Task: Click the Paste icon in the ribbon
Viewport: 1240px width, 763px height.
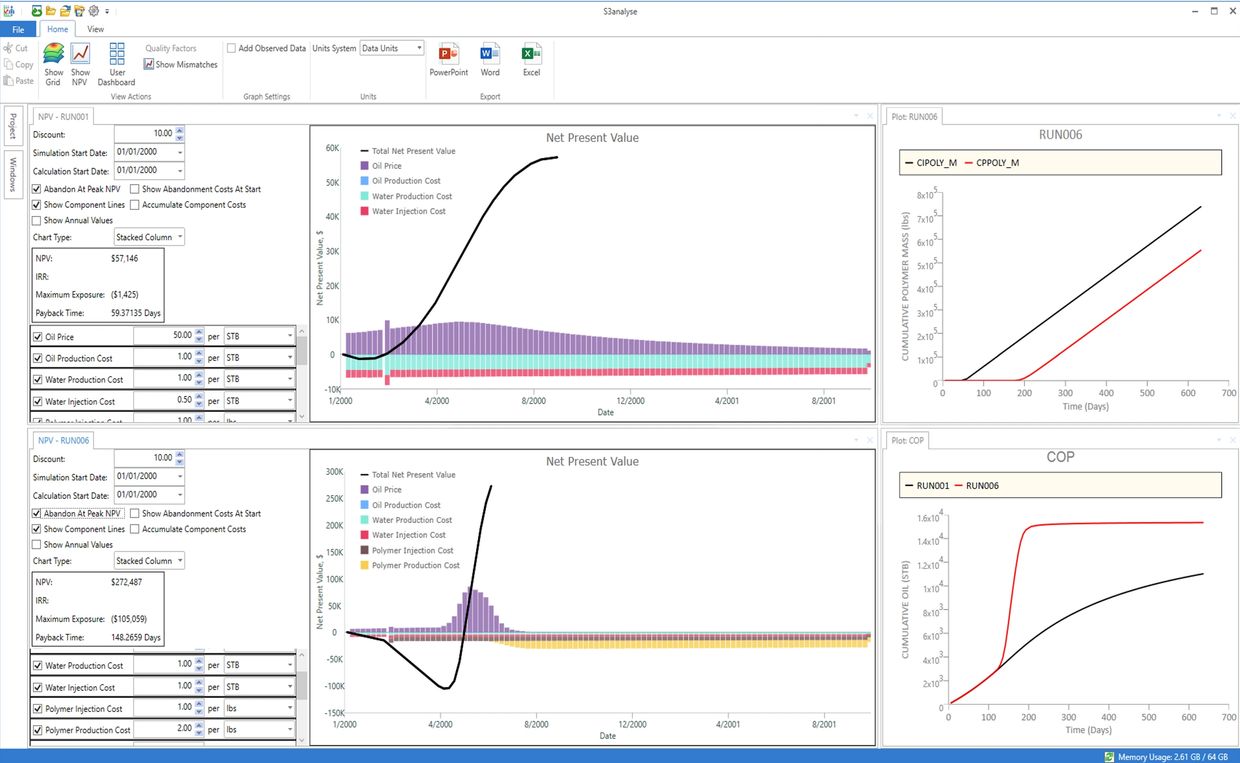Action: [x=9, y=81]
